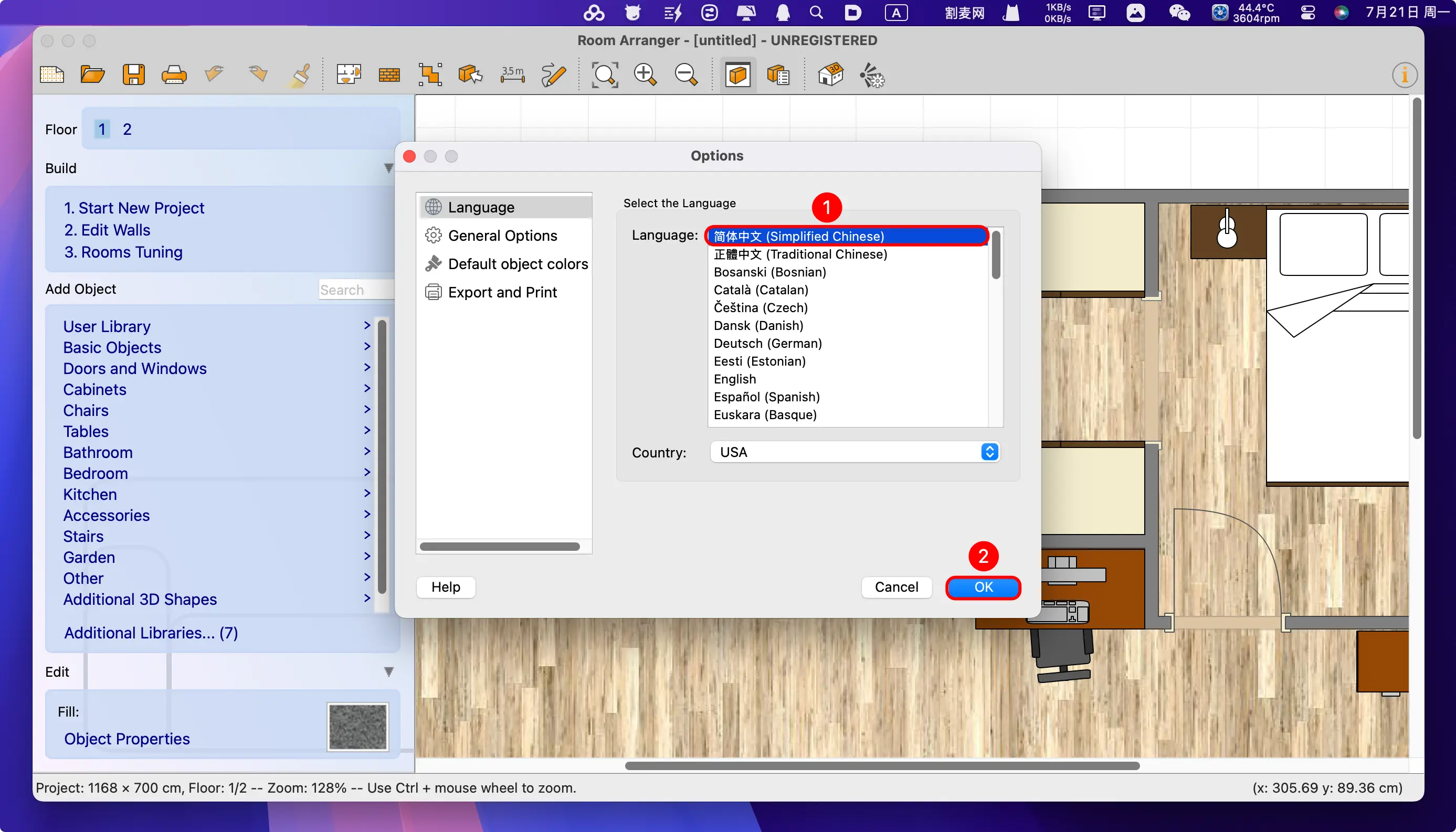1456x832 pixels.
Task: Click the Cancel button
Action: click(896, 587)
